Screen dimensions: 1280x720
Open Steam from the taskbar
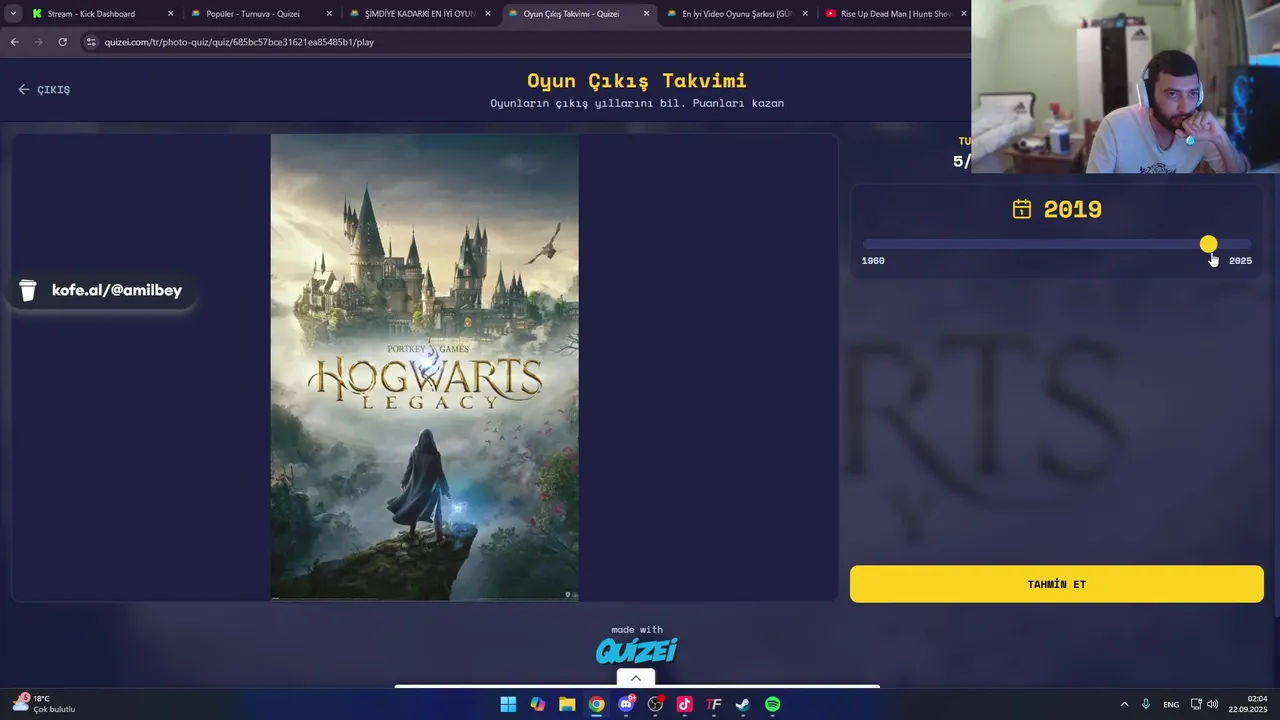pyautogui.click(x=743, y=704)
